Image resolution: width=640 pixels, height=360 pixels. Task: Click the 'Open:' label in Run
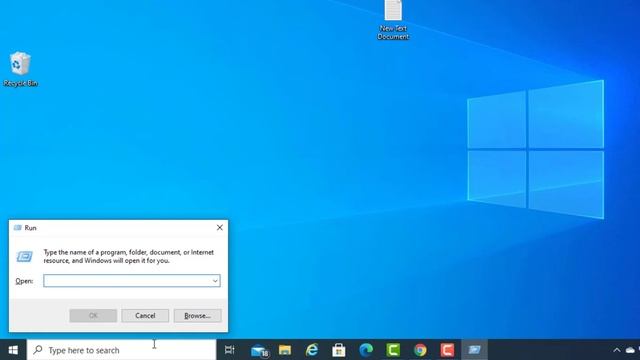(x=24, y=281)
